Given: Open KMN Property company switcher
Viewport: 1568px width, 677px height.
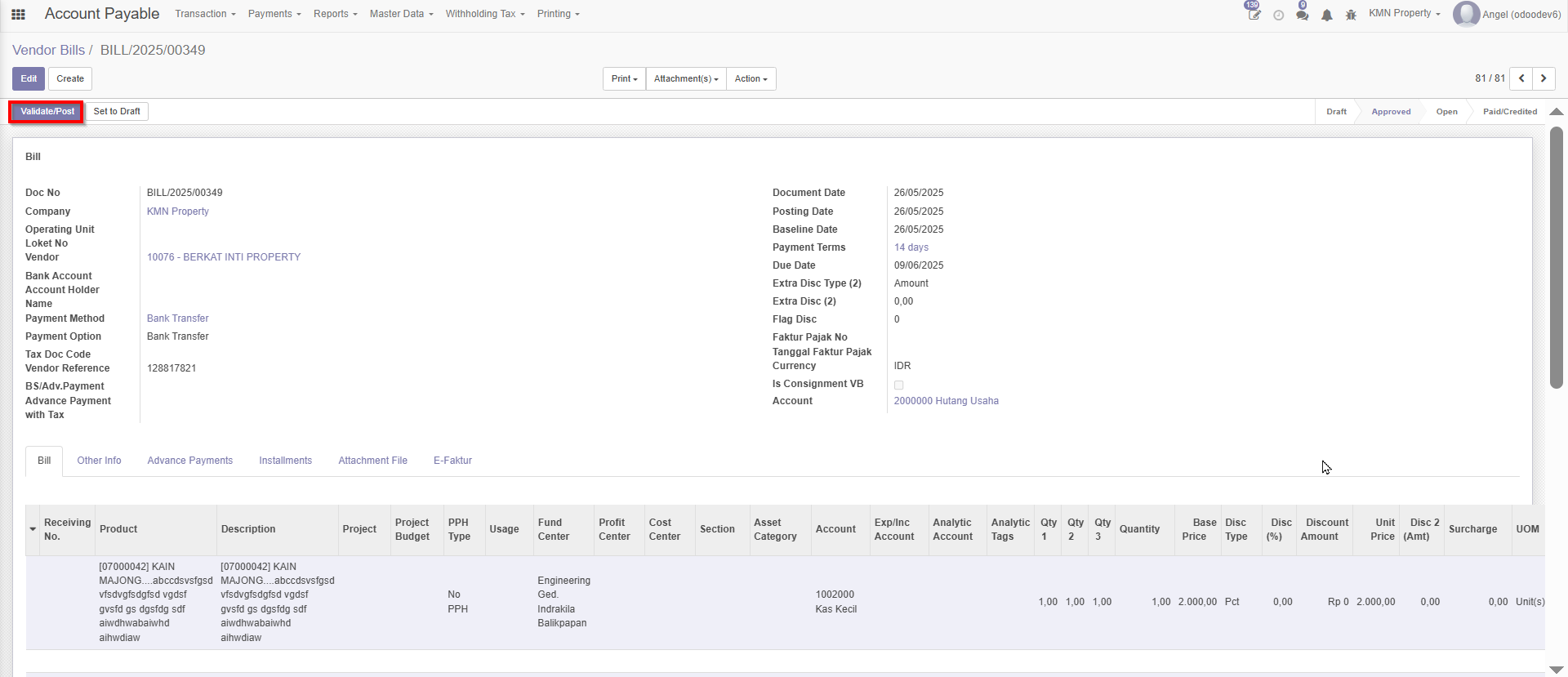Looking at the screenshot, I should coord(1405,13).
